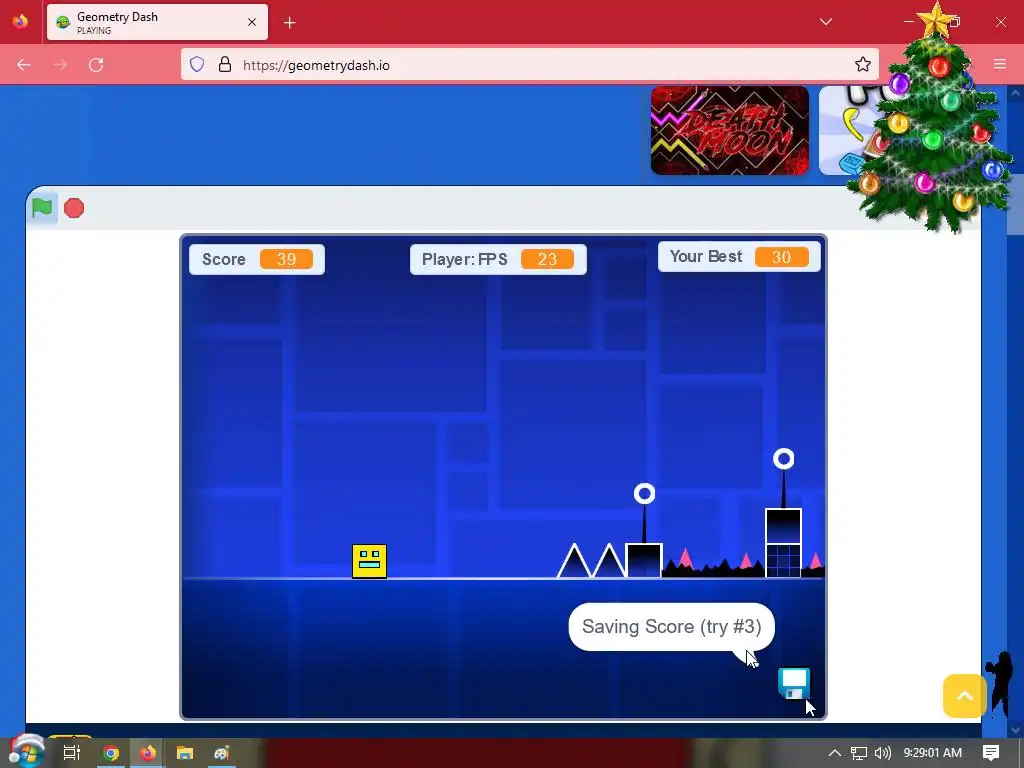Click the taller pillar's ring orb
Image resolution: width=1024 pixels, height=768 pixels.
(784, 459)
